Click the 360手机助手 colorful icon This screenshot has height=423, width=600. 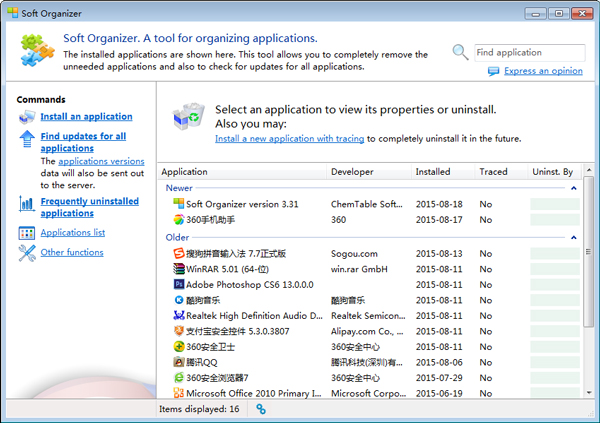tap(178, 219)
